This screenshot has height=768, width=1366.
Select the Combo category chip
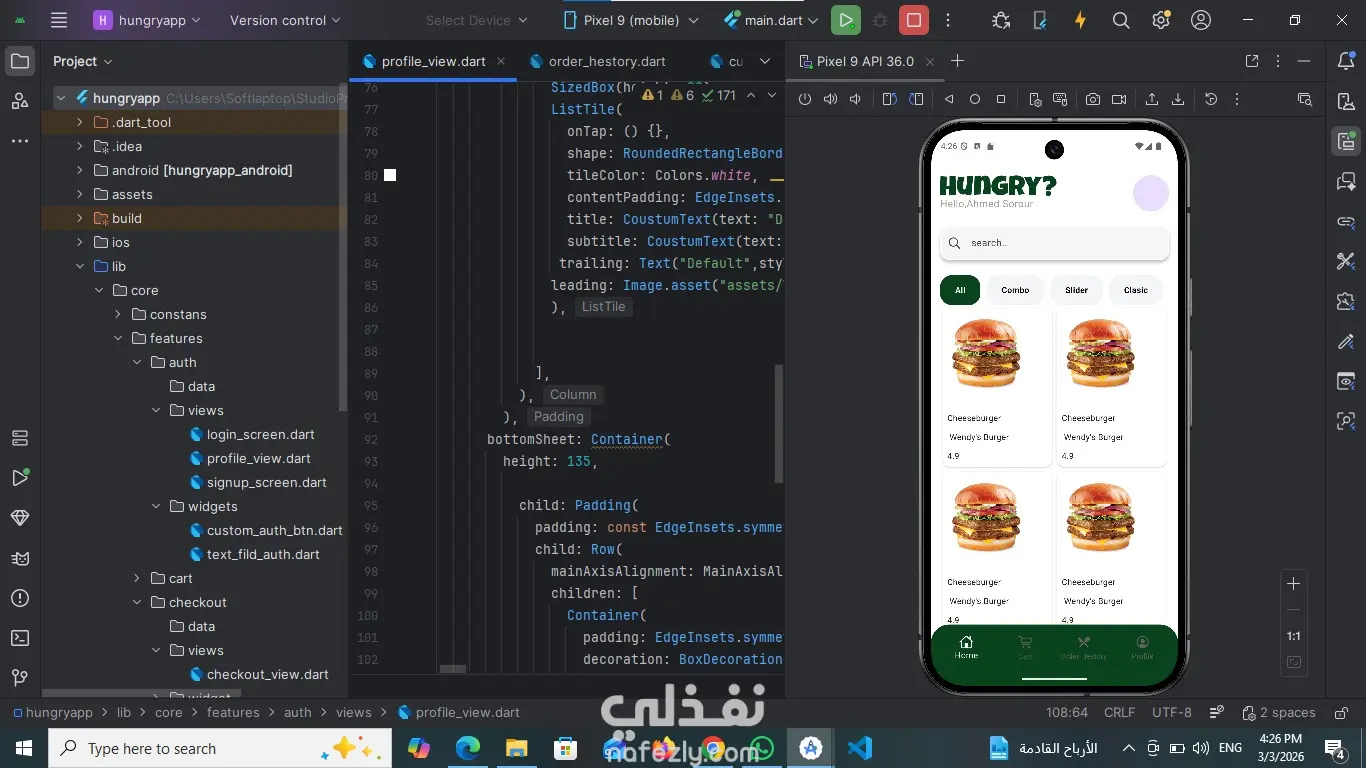pos(1015,290)
